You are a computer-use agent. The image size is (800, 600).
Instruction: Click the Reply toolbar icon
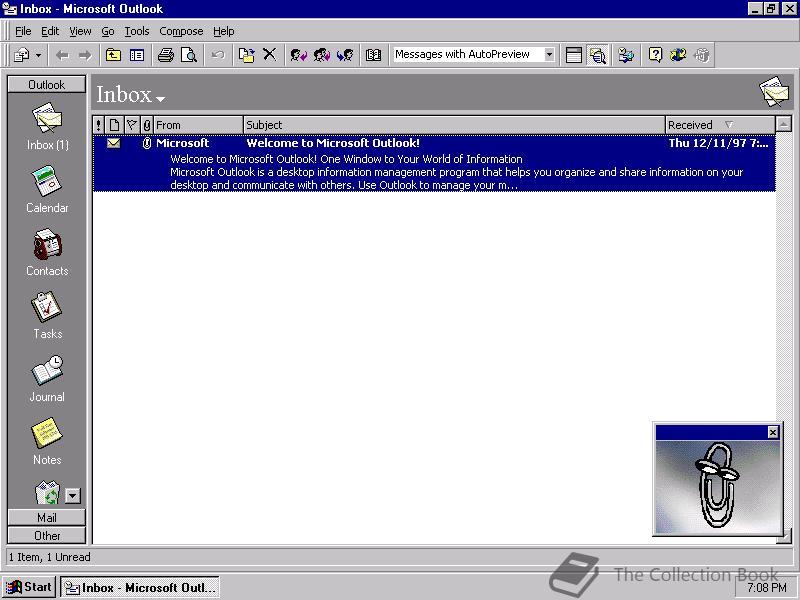click(x=298, y=55)
